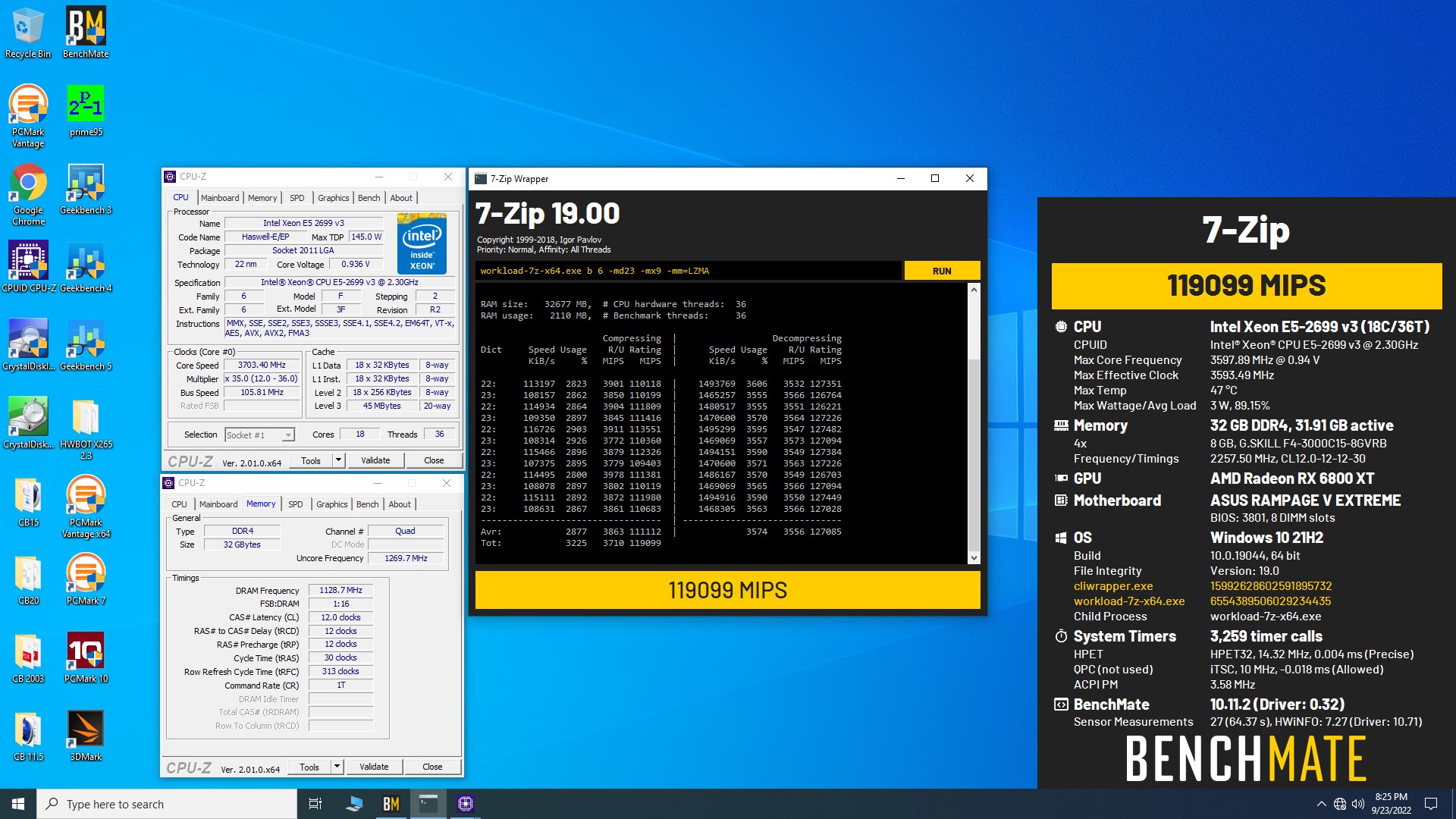Click the 7-Zip output vertical scrollbar thumb
Screen dimensions: 1456x819
[x=974, y=453]
